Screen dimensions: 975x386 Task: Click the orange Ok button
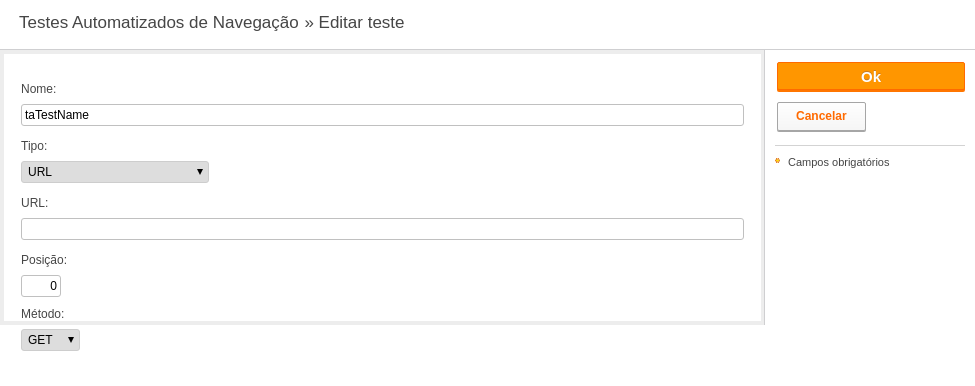871,77
